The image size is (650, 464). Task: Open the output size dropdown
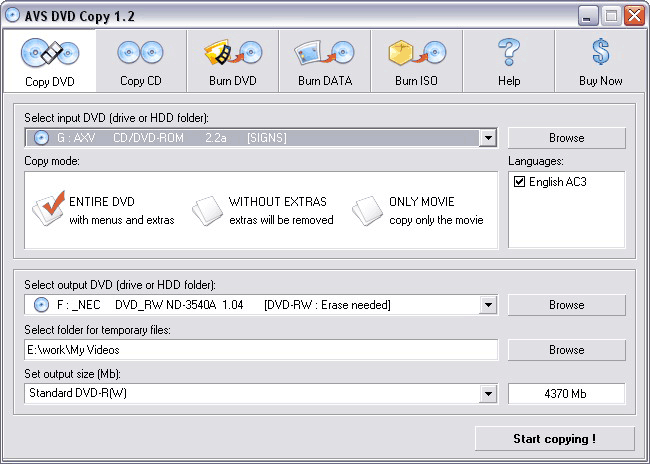[488, 394]
